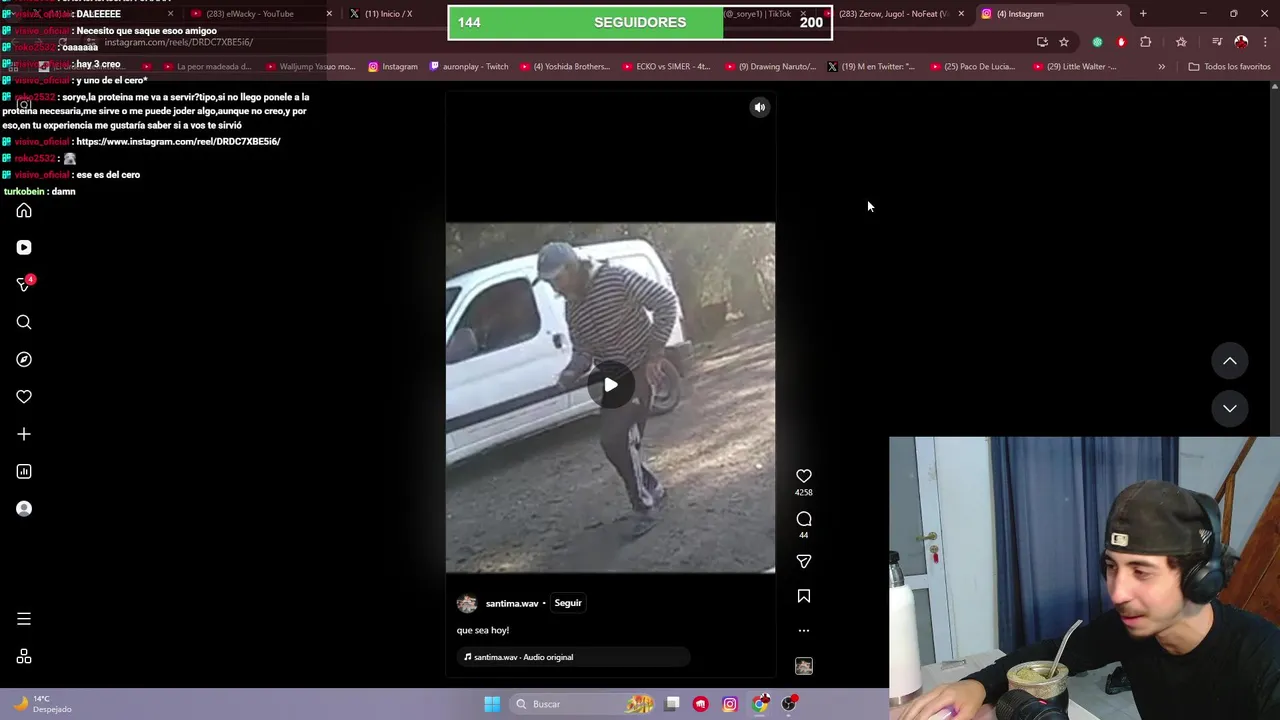The image size is (1280, 720).
Task: Open the Reels icon in Instagram sidebar
Action: point(24,247)
